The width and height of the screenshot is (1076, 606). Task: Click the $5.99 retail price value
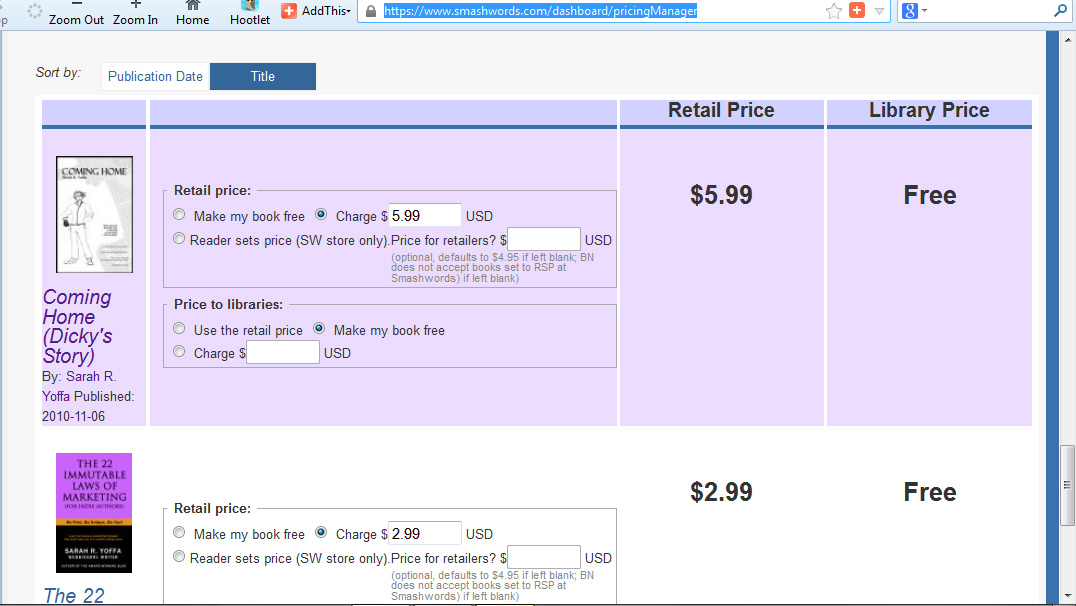721,195
